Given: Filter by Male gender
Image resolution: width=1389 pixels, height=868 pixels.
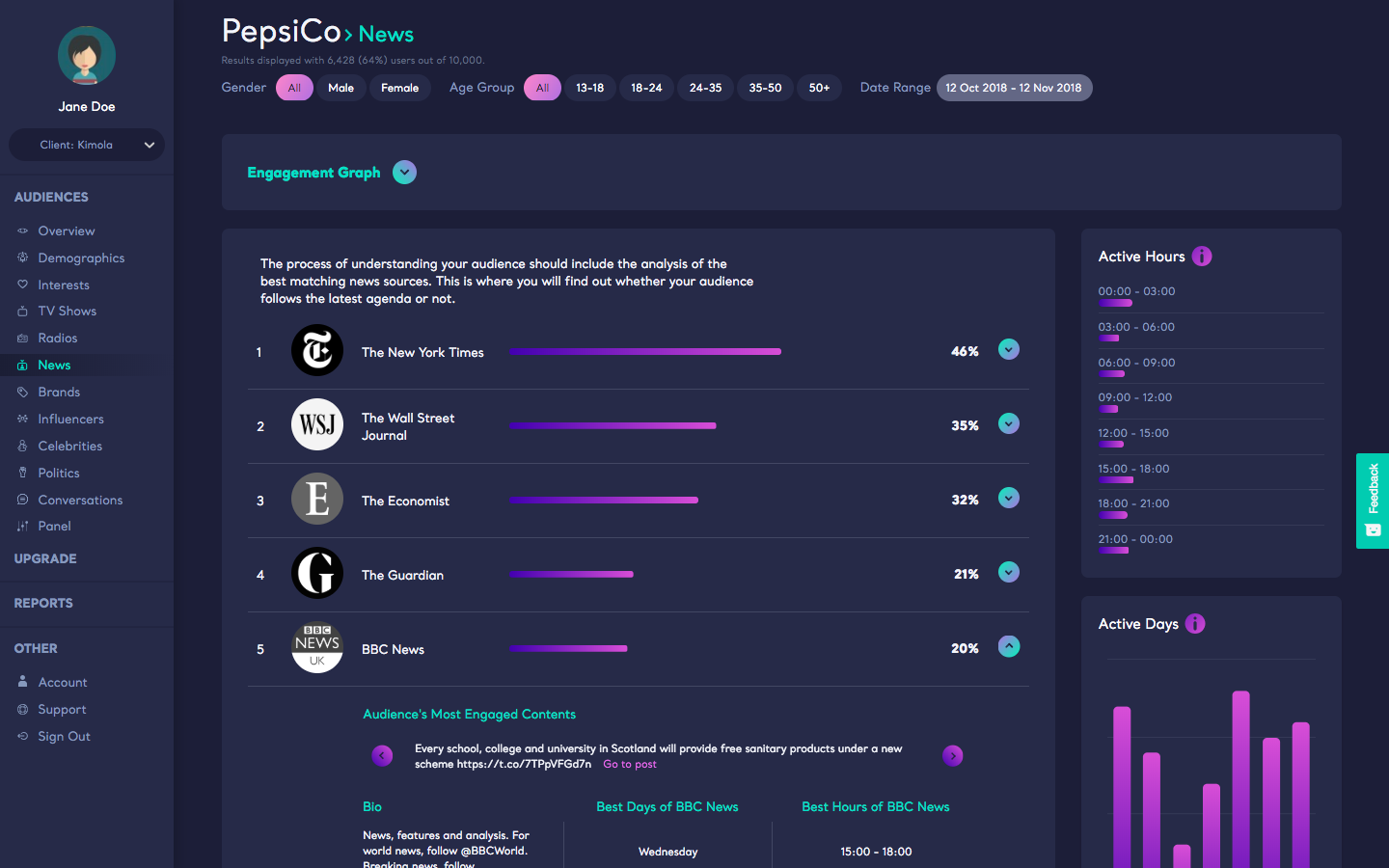Looking at the screenshot, I should [x=341, y=88].
